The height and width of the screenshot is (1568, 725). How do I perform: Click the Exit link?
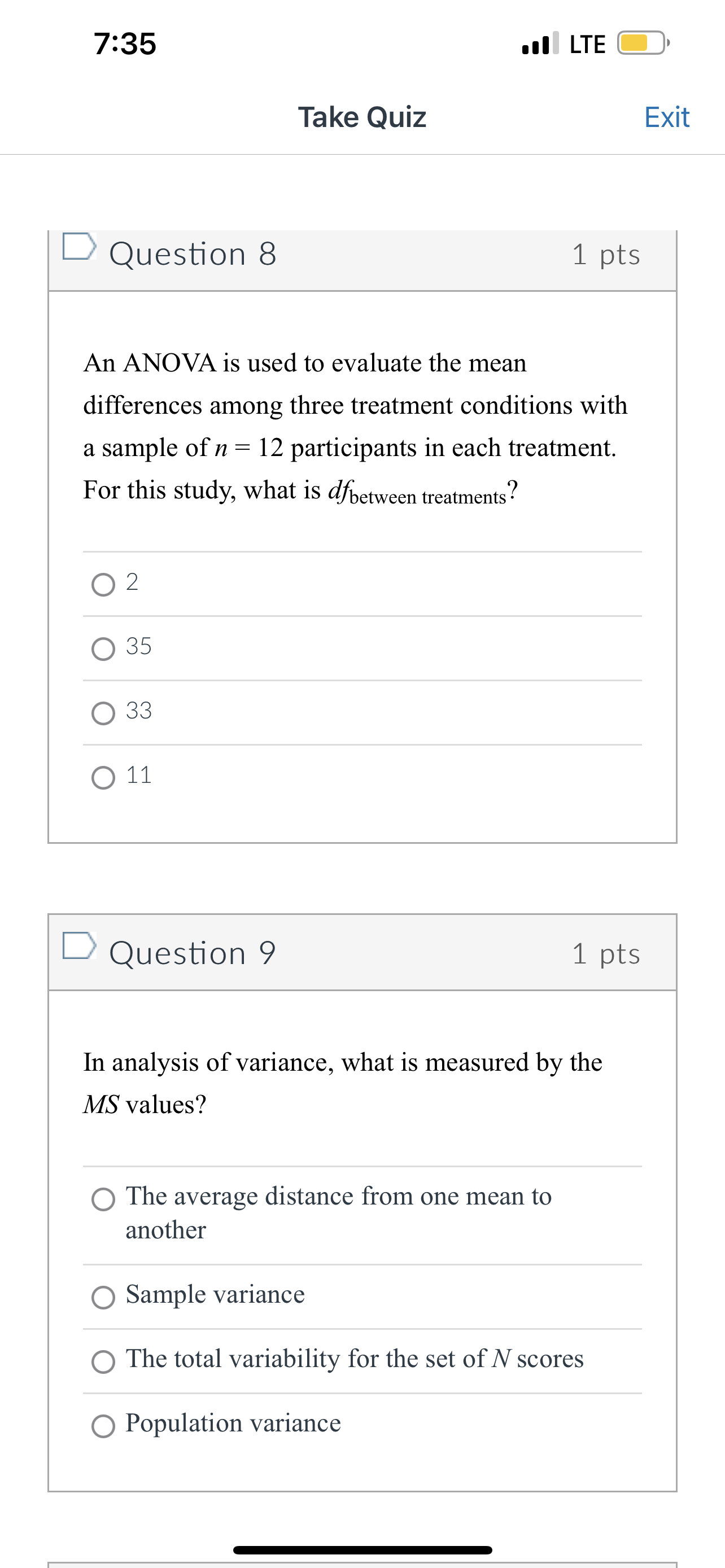(x=667, y=117)
